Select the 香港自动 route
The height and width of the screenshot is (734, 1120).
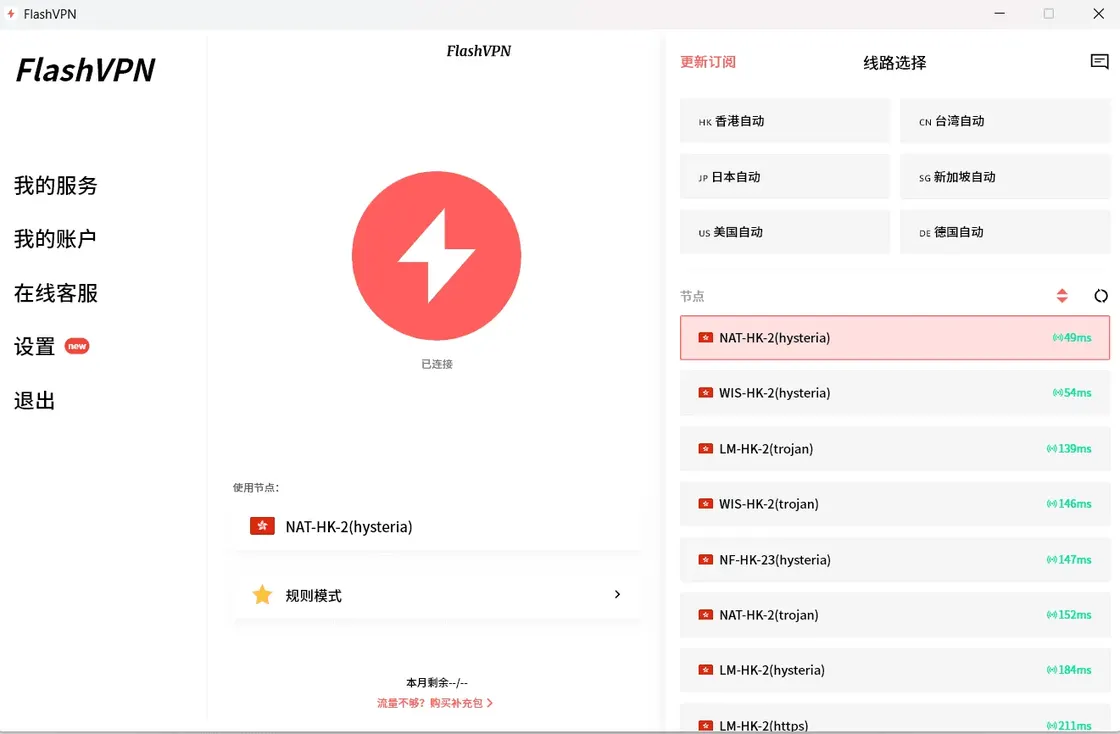[x=785, y=121]
